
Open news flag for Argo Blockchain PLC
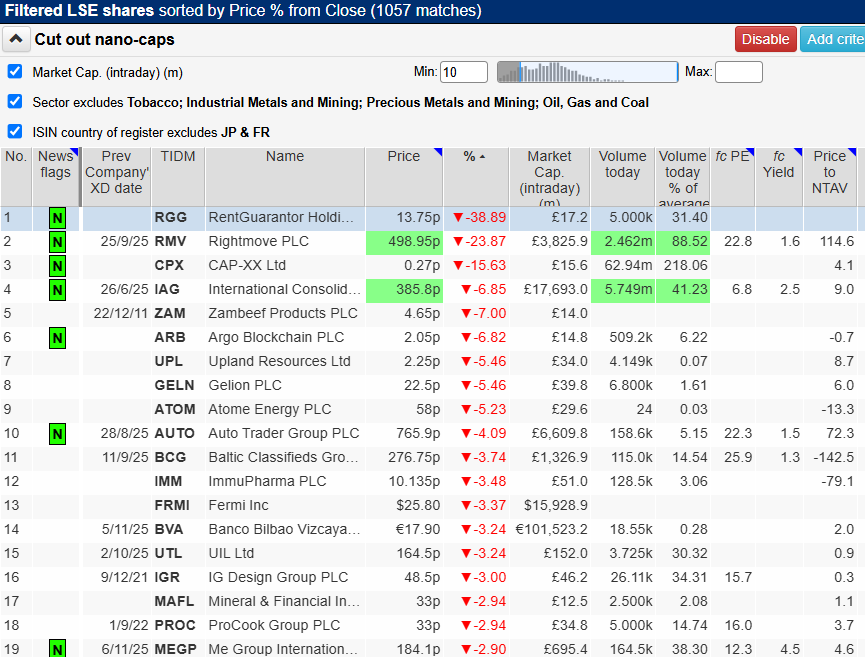tap(57, 338)
